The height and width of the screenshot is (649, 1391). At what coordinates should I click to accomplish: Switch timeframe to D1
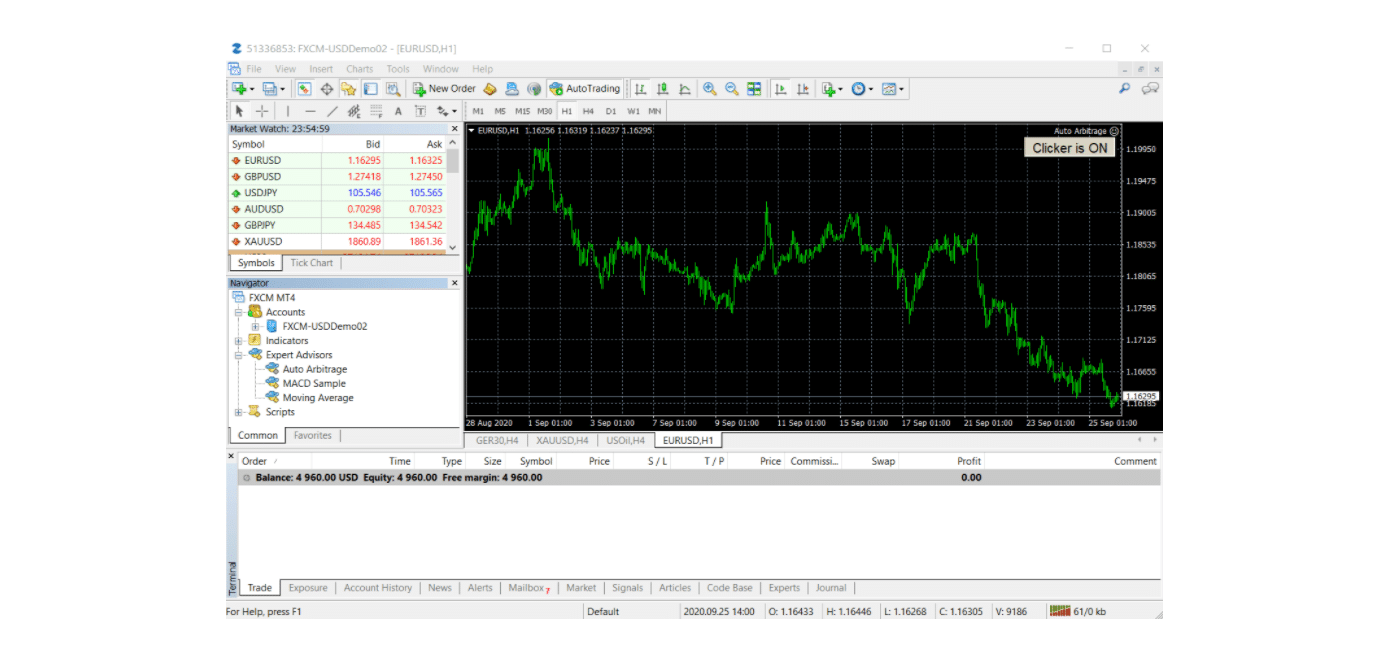click(611, 111)
